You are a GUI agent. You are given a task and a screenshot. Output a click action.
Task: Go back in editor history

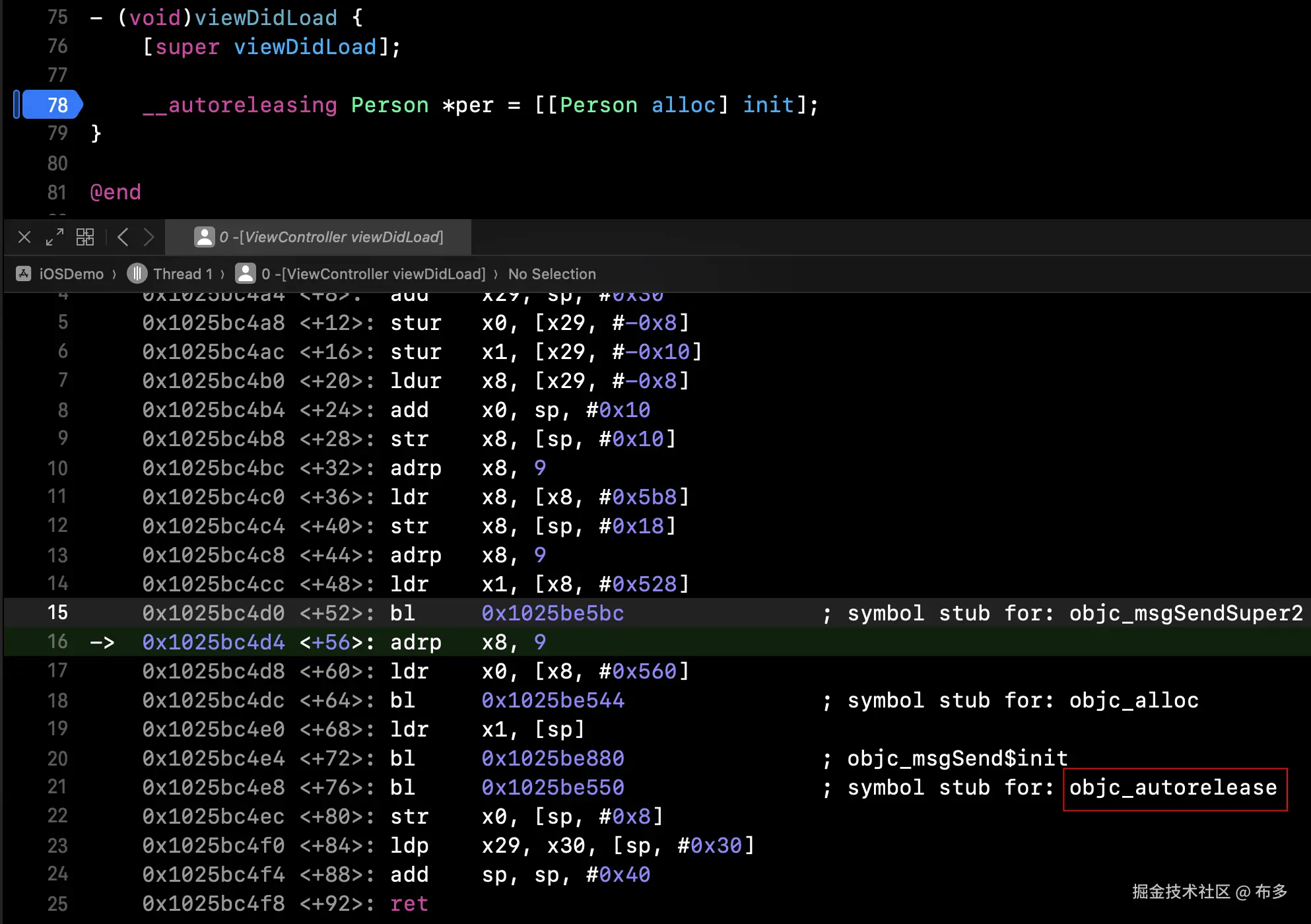coord(123,237)
